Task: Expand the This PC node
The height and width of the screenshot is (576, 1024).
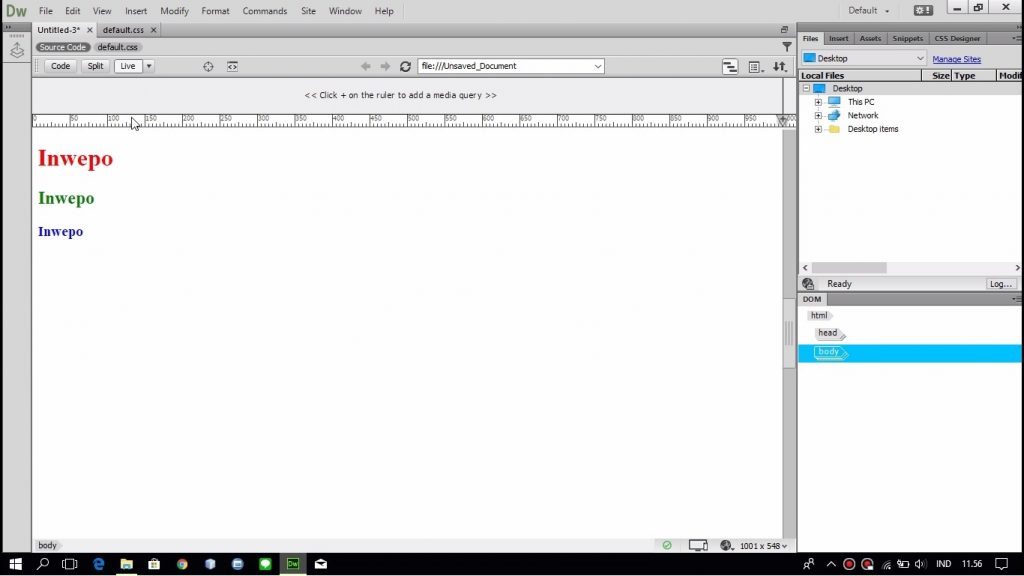Action: pos(818,102)
